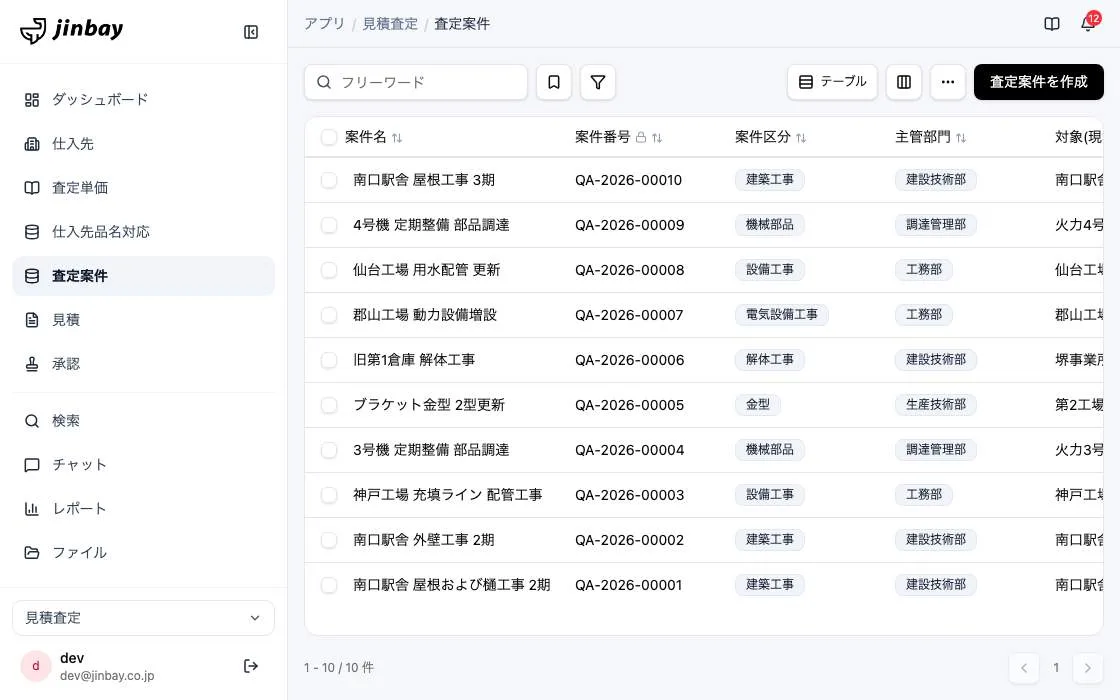Screen dimensions: 1120x700
Task: Click the logout icon next to dev
Action: (251, 666)
